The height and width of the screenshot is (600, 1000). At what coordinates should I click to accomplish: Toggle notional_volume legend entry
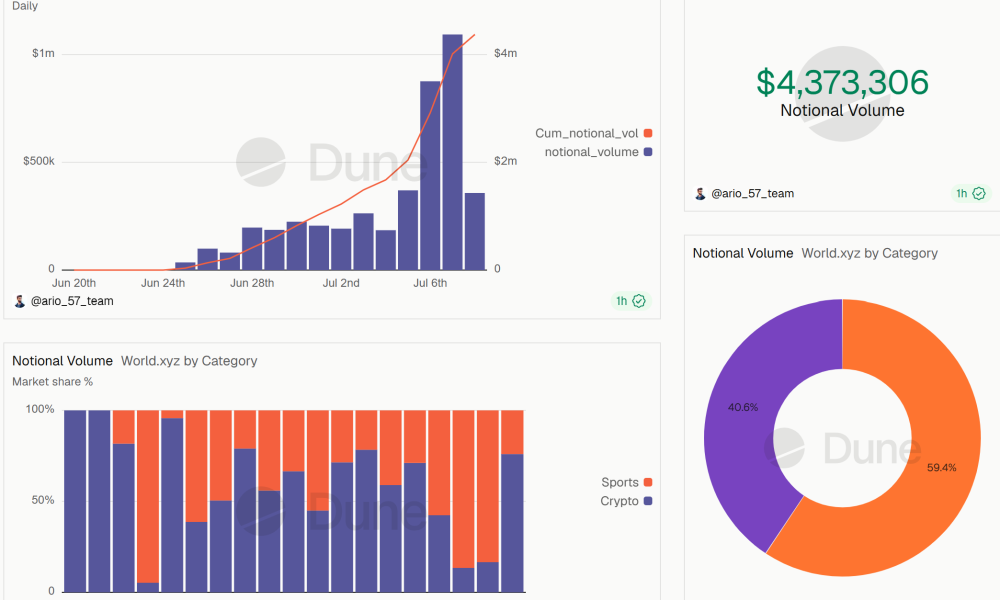(x=598, y=152)
